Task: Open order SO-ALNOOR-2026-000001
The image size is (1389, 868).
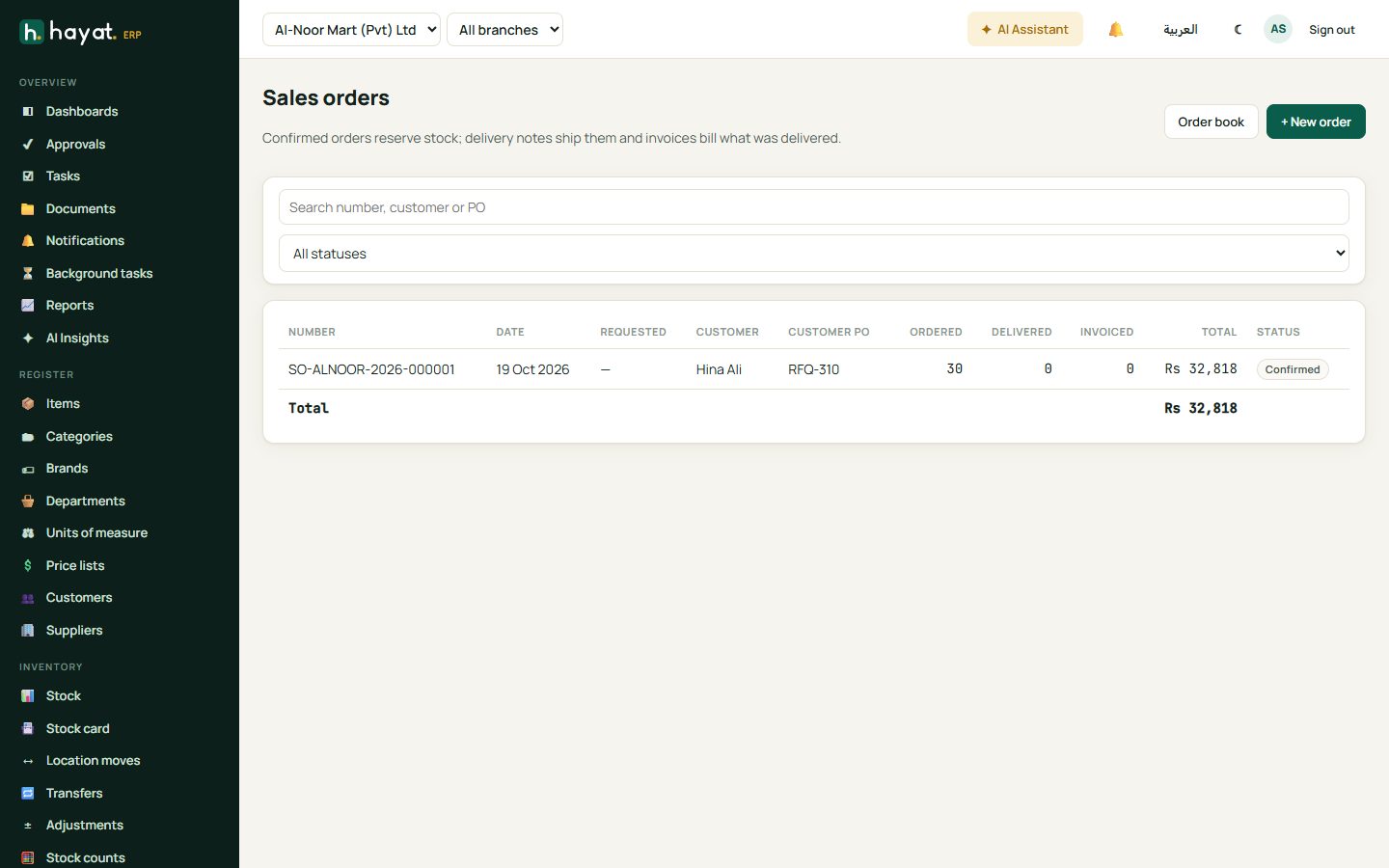Action: pyautogui.click(x=371, y=369)
